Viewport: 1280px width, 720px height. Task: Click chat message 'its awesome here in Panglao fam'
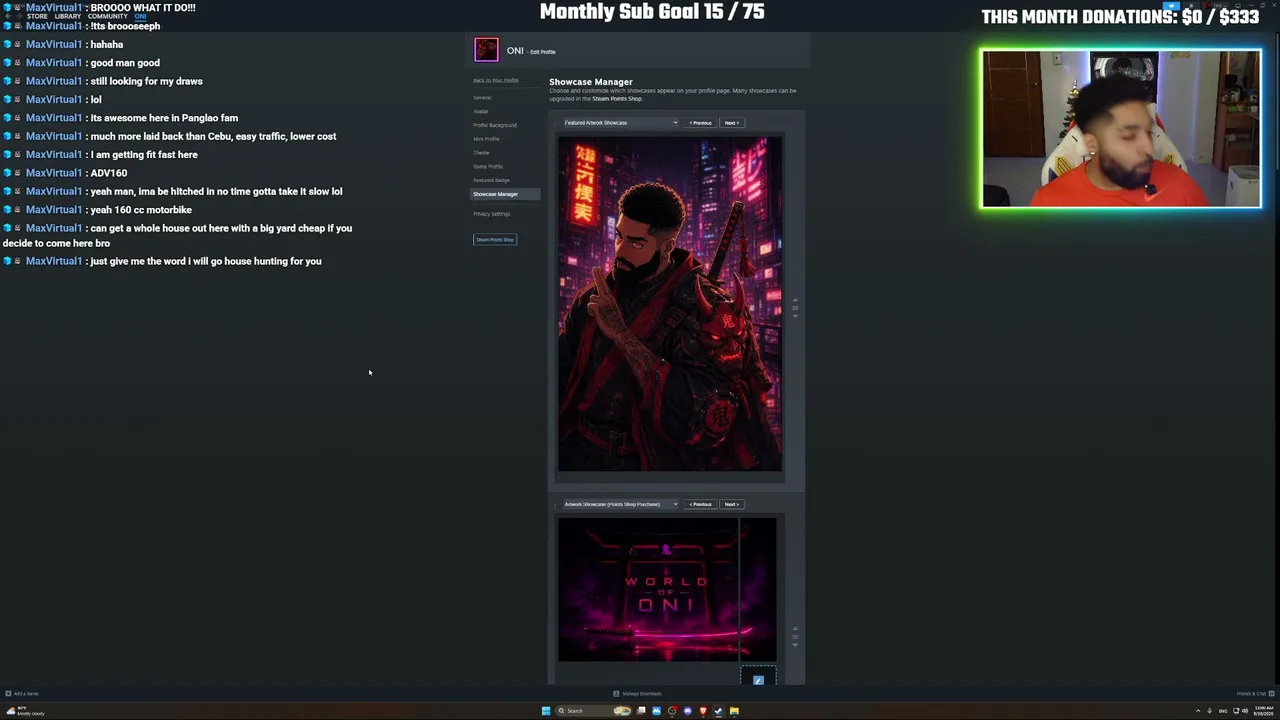(x=164, y=118)
